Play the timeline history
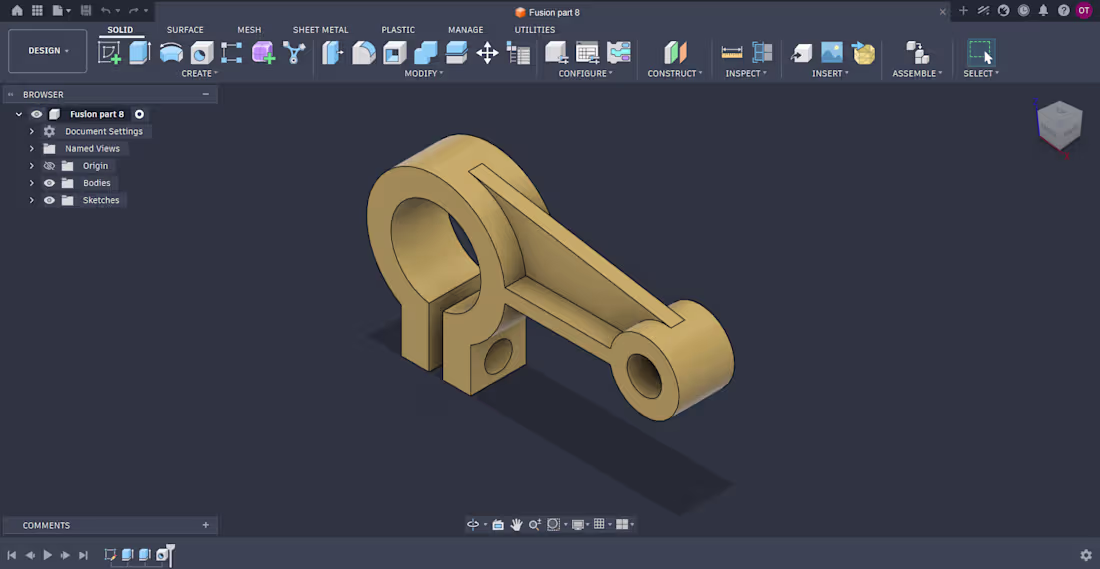This screenshot has height=569, width=1100. 48,555
